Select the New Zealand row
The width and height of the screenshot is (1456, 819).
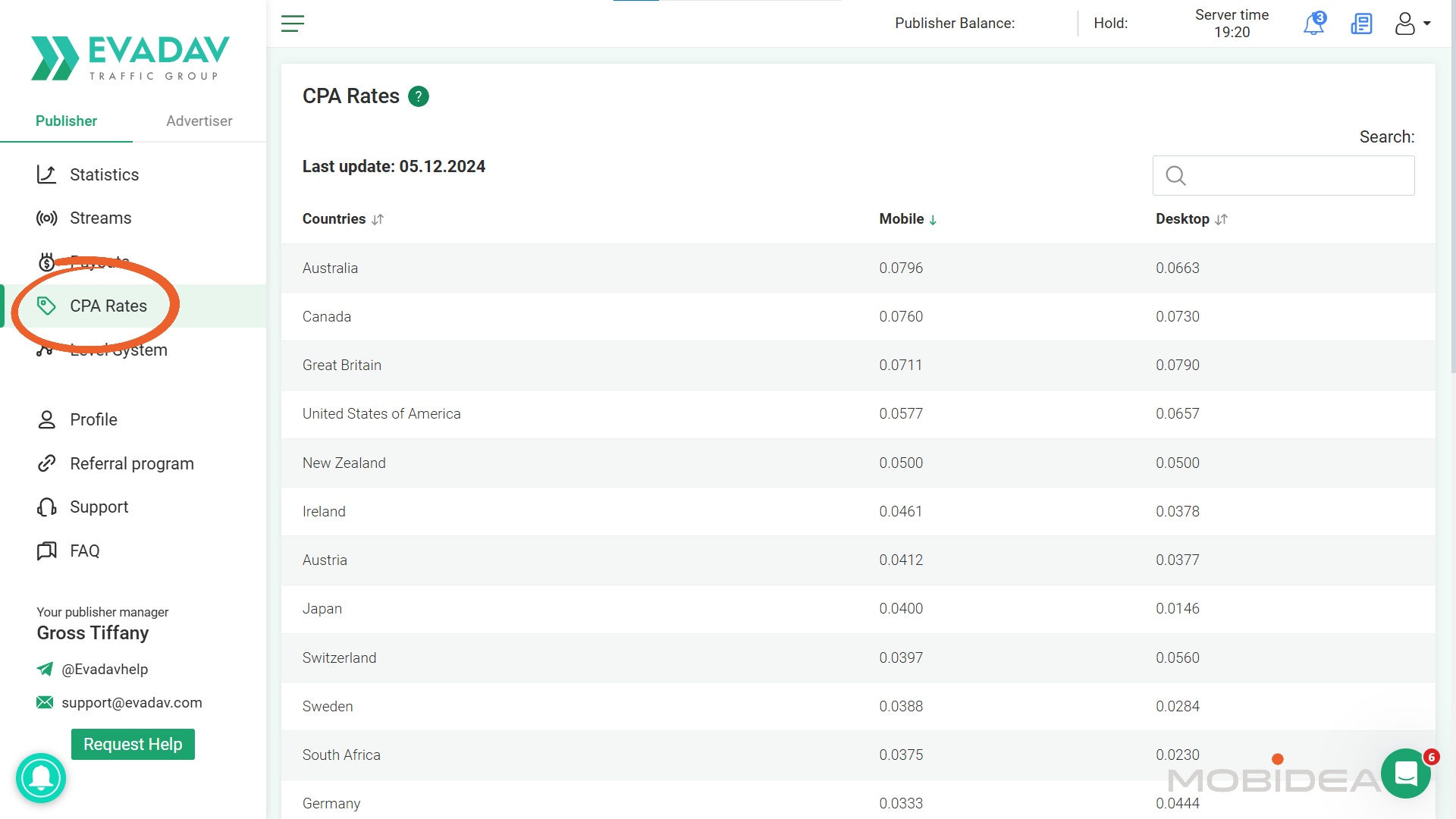point(858,463)
